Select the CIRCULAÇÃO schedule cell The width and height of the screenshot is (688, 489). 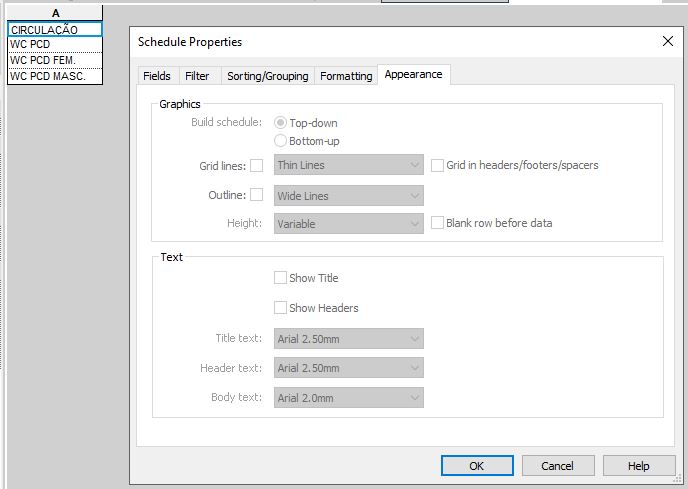(x=55, y=29)
